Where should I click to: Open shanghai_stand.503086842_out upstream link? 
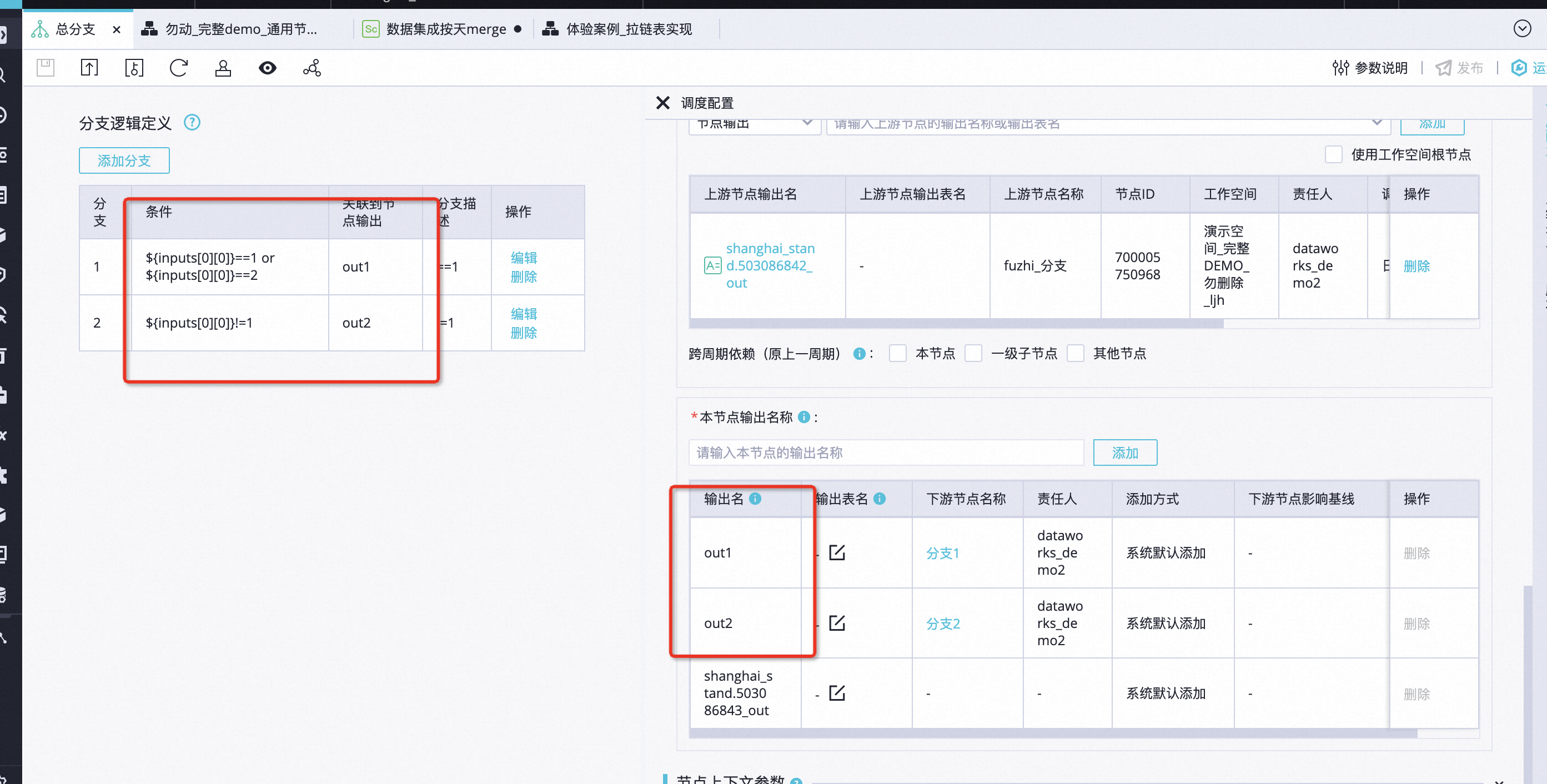tap(770, 265)
